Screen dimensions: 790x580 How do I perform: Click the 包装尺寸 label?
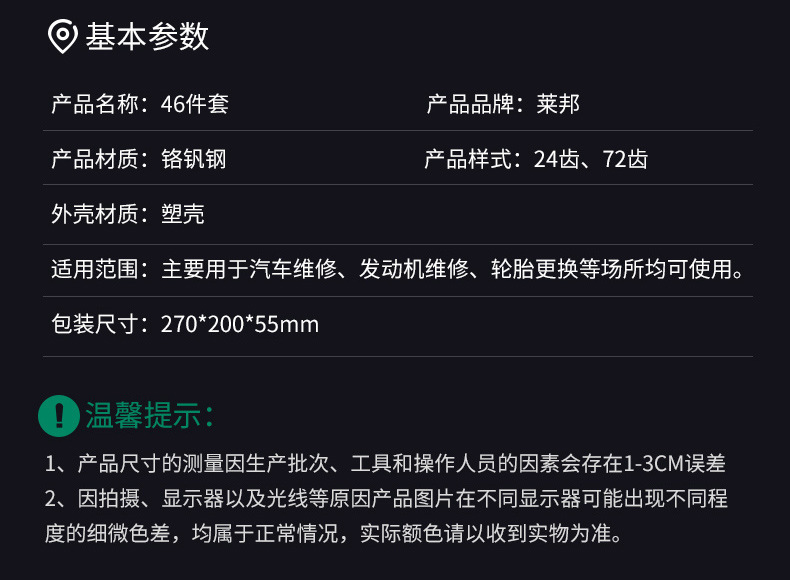pos(98,324)
